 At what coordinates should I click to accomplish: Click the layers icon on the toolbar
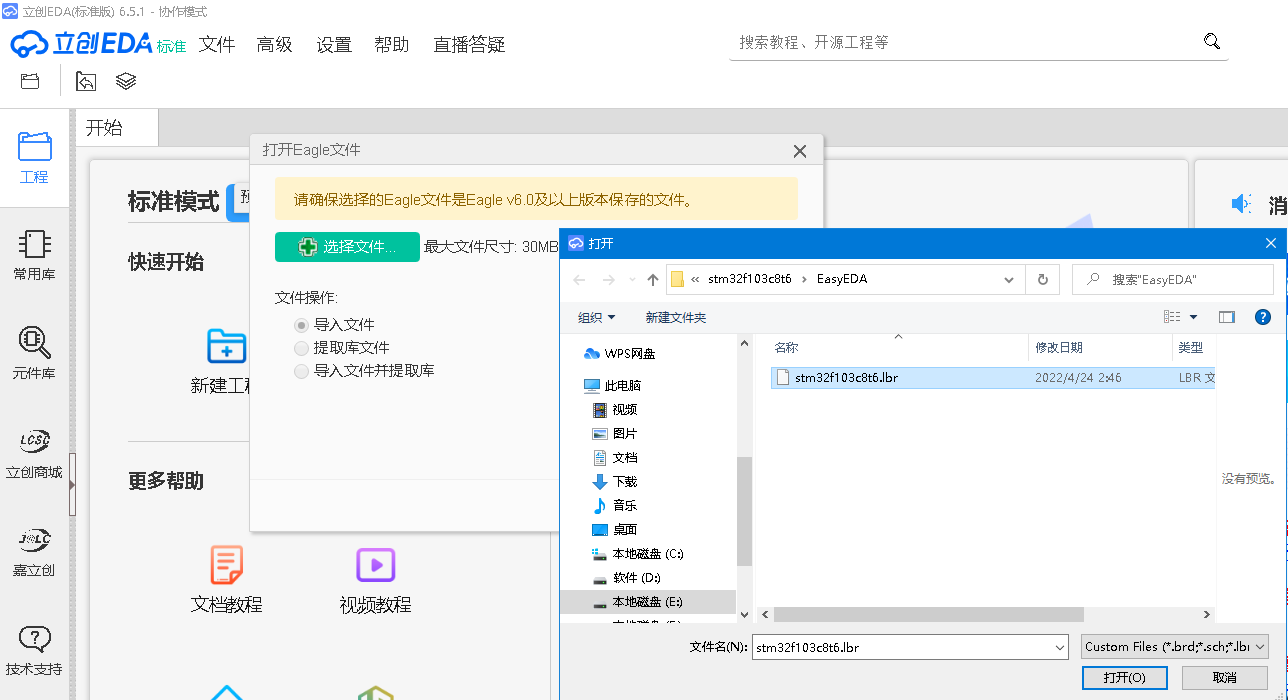pyautogui.click(x=125, y=81)
